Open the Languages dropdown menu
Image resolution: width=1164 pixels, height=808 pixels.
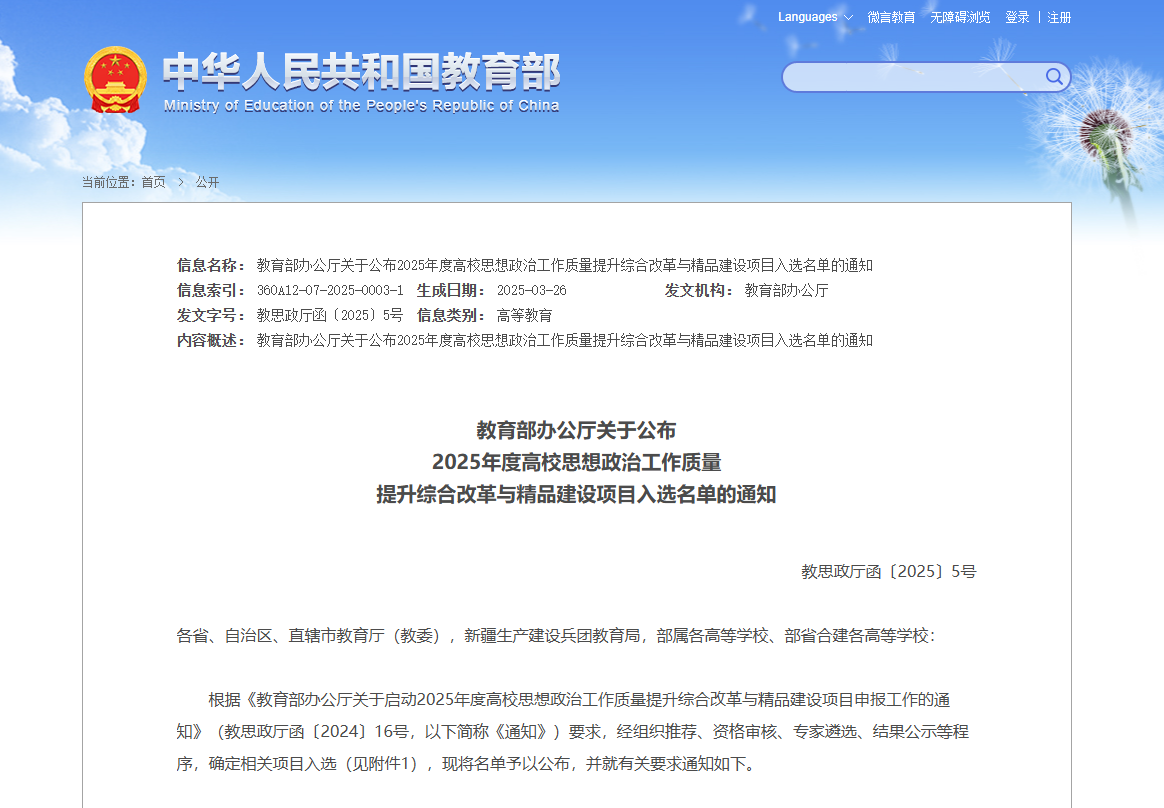[808, 17]
